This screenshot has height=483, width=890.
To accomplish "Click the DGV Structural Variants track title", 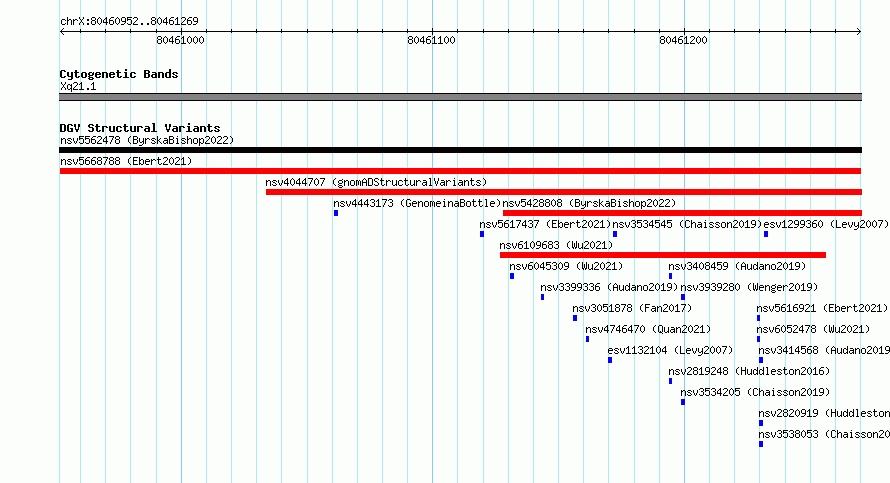I will 140,128.
